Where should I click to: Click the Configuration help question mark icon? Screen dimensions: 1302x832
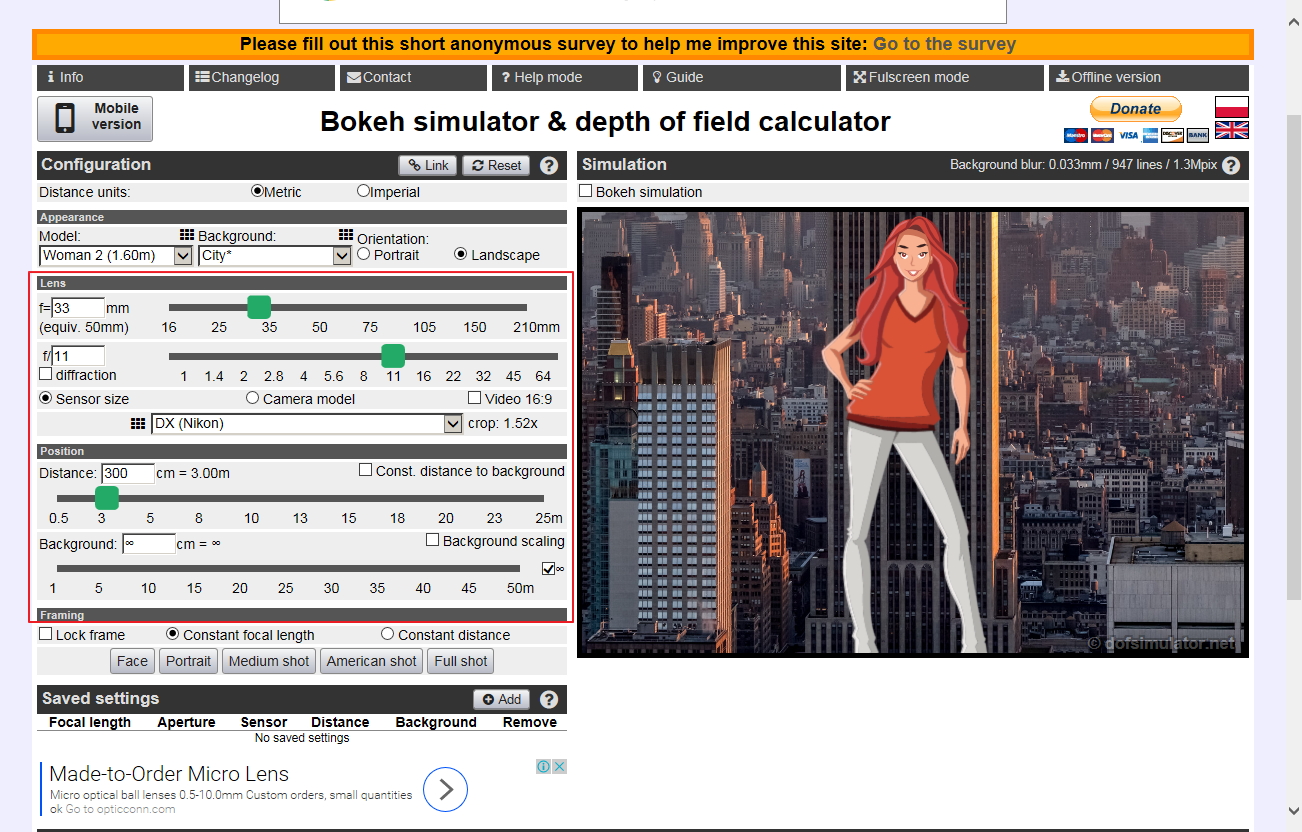[549, 166]
